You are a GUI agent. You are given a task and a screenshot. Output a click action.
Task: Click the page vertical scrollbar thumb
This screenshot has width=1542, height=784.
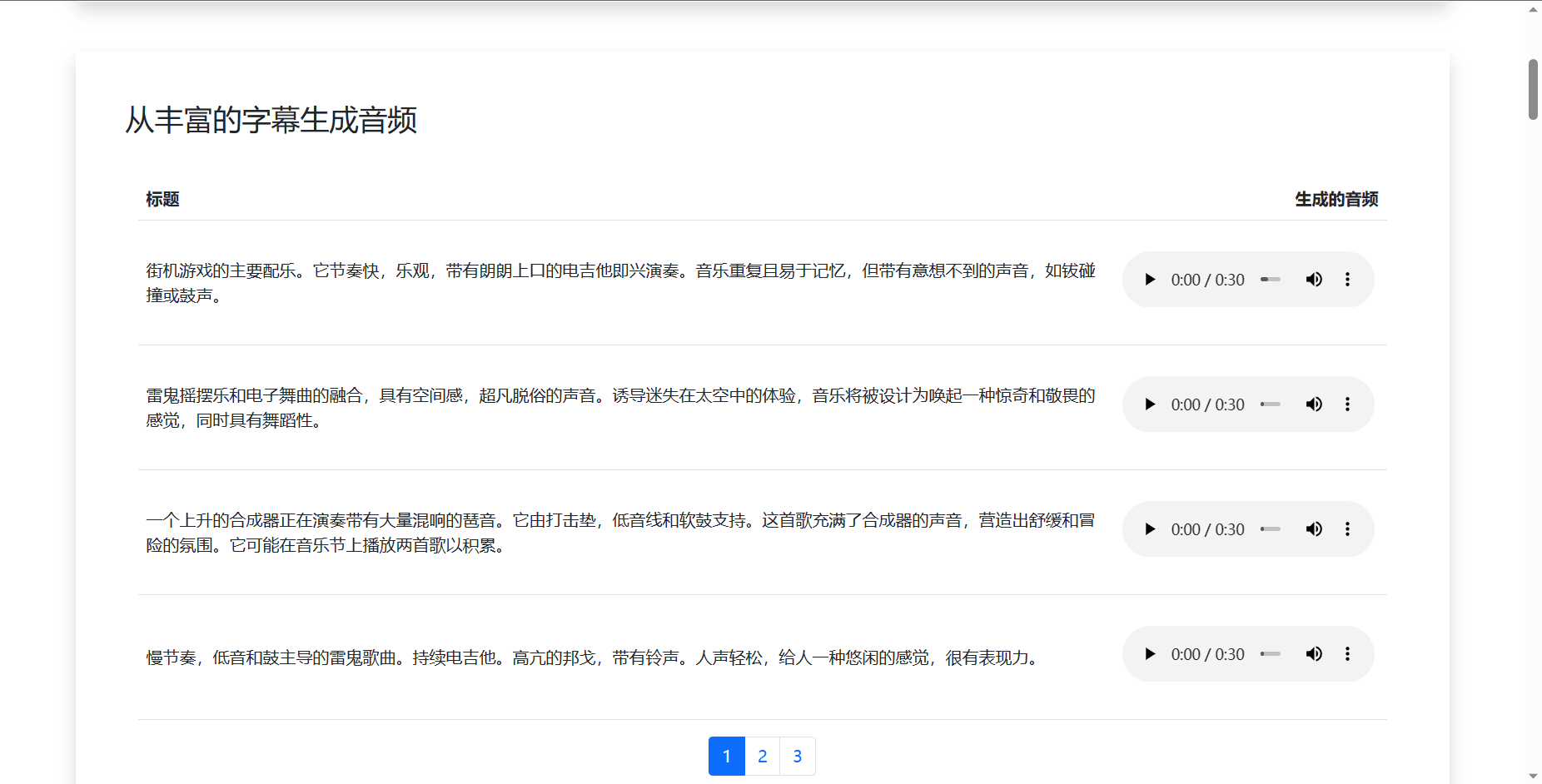1533,90
